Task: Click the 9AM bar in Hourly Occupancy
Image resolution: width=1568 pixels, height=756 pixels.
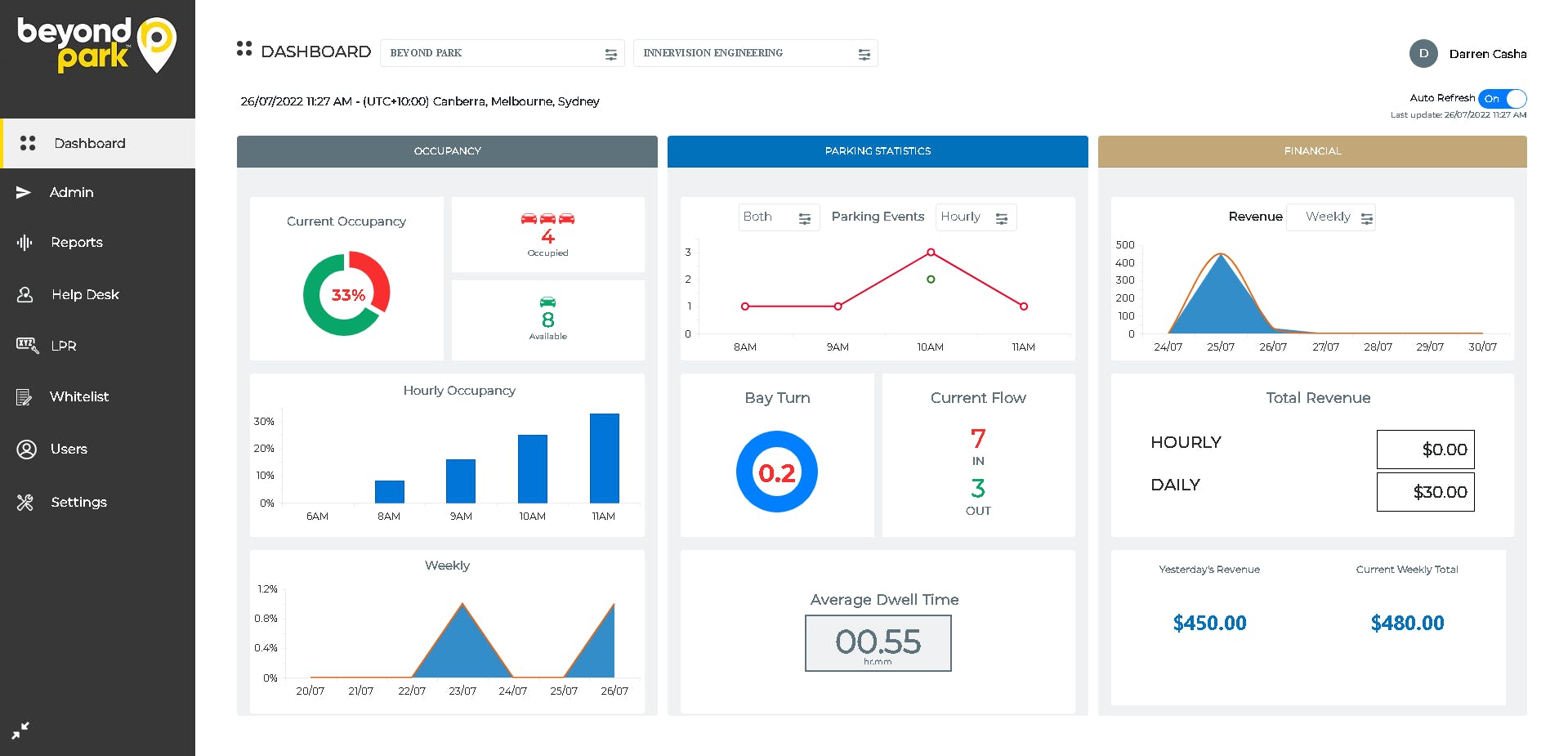Action: [x=461, y=481]
